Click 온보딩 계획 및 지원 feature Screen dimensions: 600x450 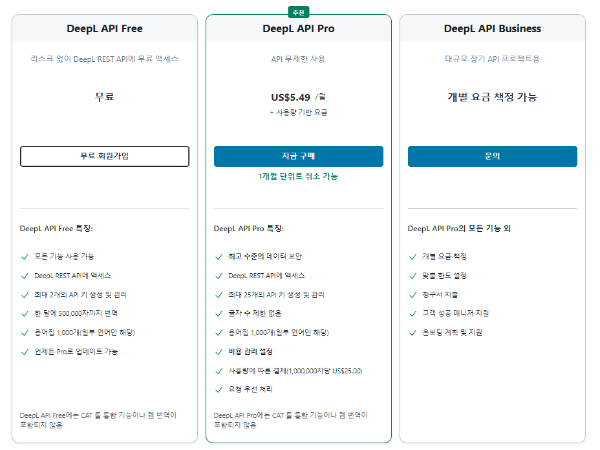(x=452, y=333)
